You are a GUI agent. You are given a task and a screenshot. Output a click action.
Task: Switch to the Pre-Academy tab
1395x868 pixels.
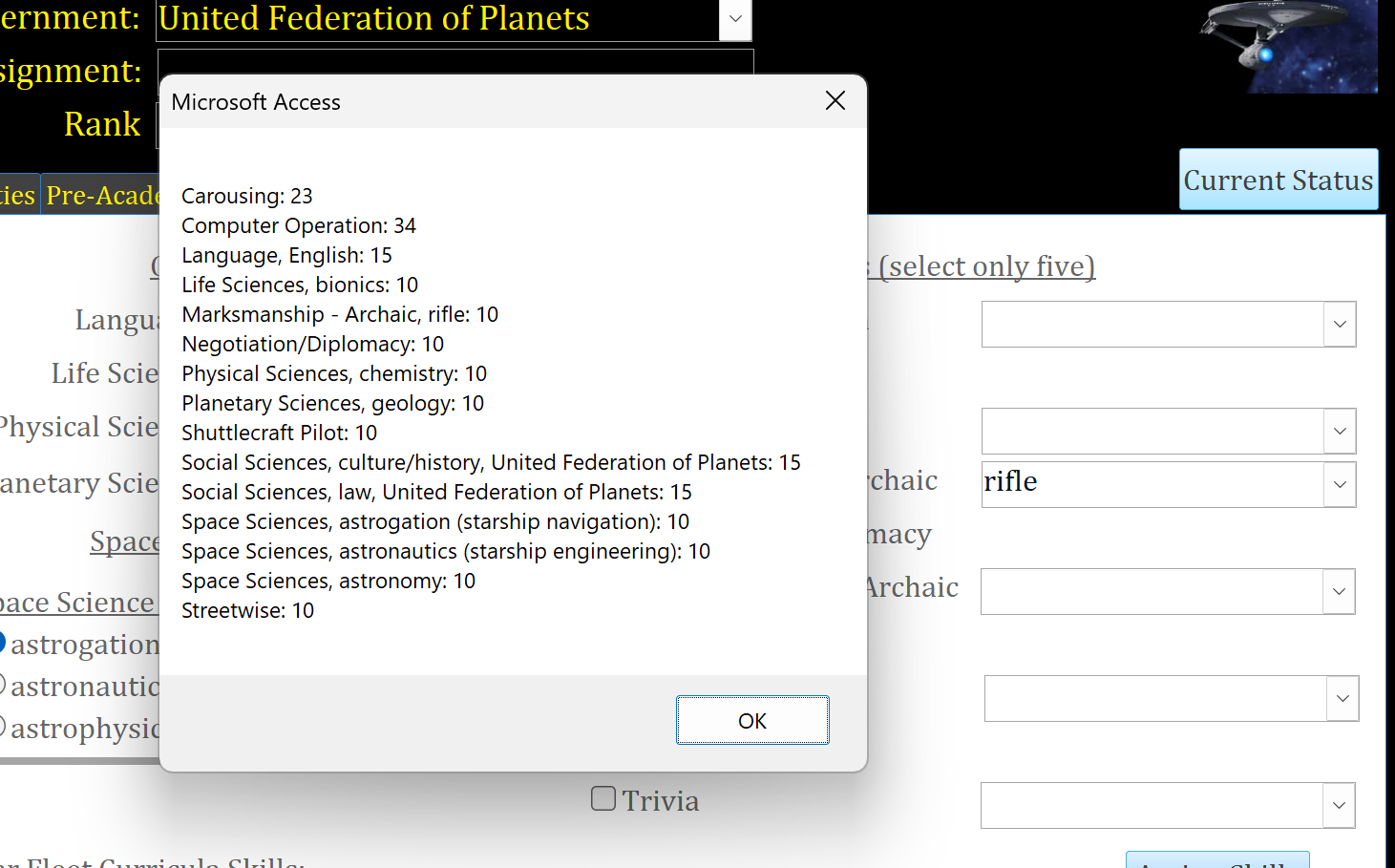click(101, 195)
